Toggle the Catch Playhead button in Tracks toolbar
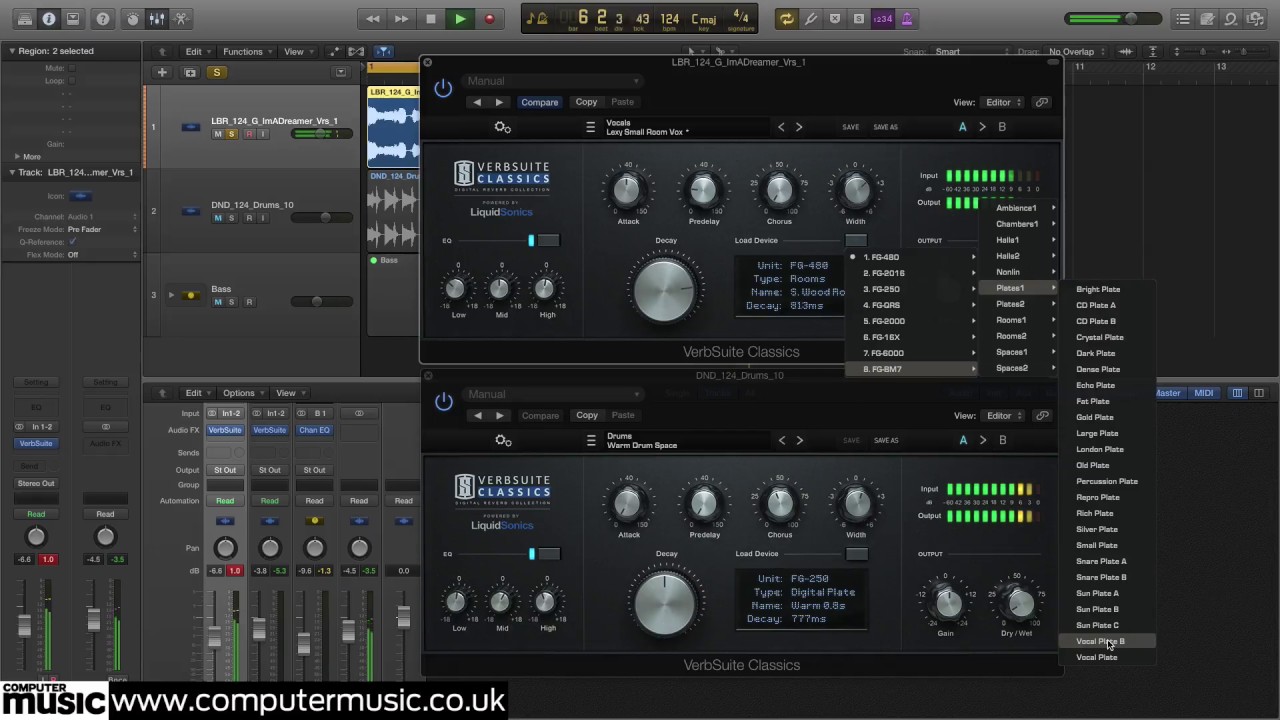1280x720 pixels. 384,52
